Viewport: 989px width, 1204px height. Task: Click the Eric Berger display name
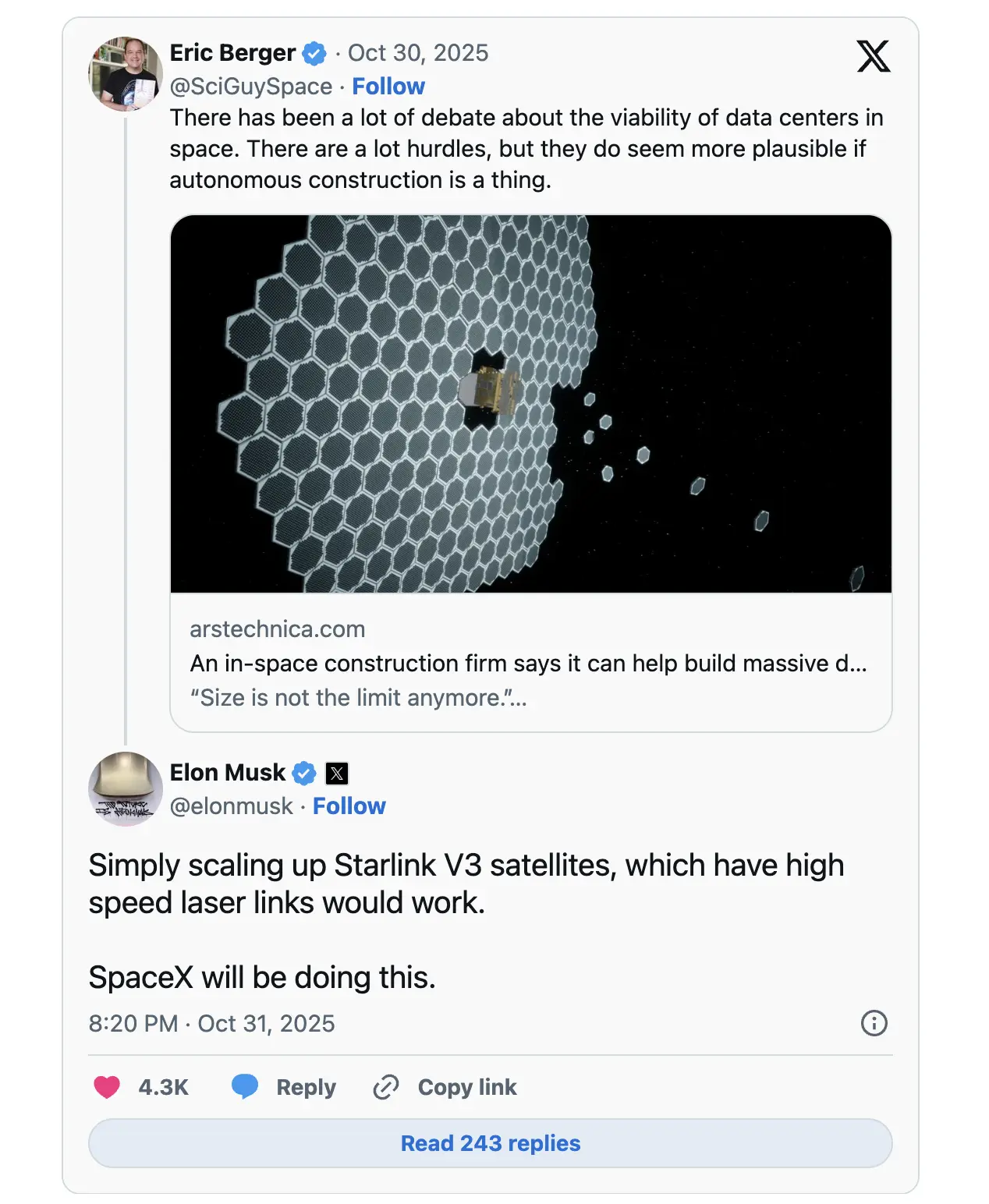click(232, 53)
